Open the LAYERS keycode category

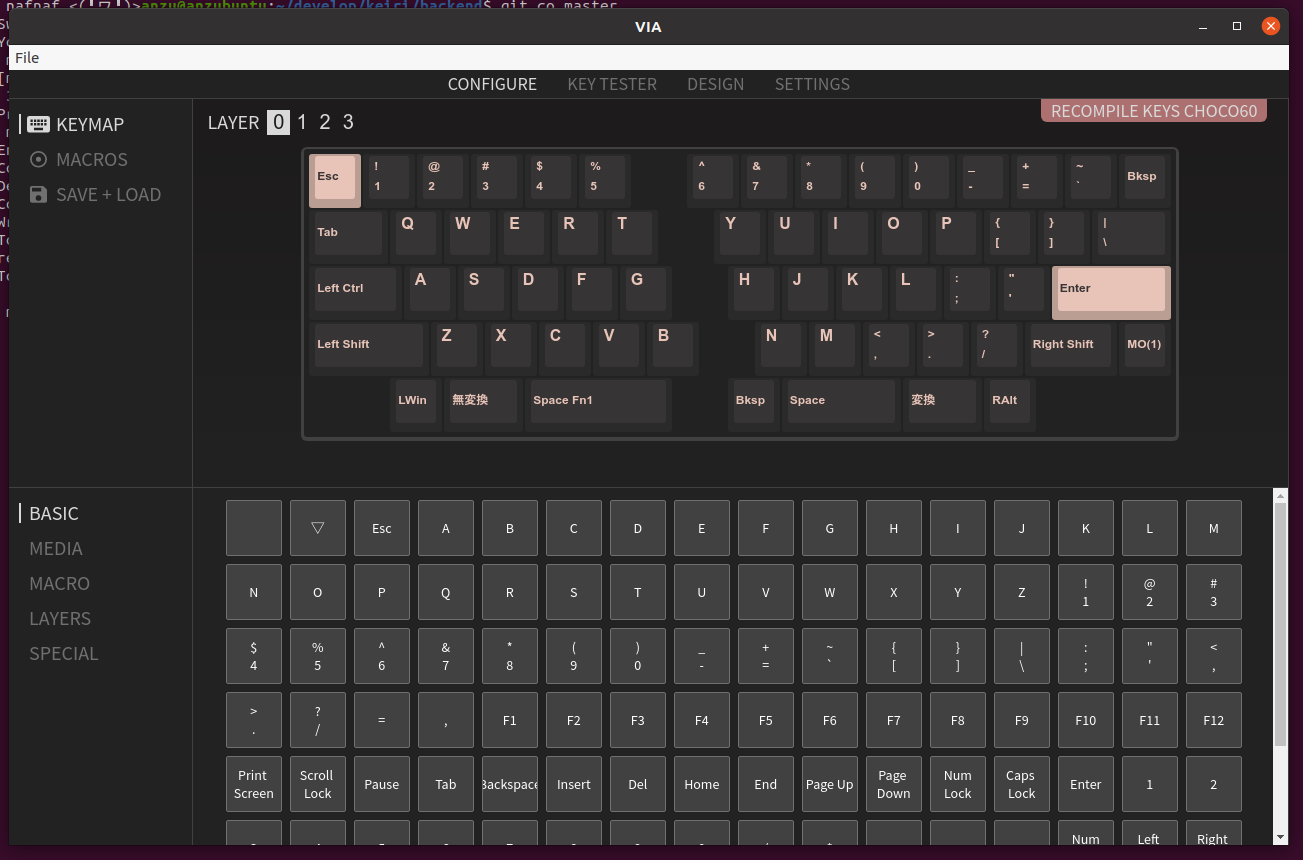(x=60, y=619)
